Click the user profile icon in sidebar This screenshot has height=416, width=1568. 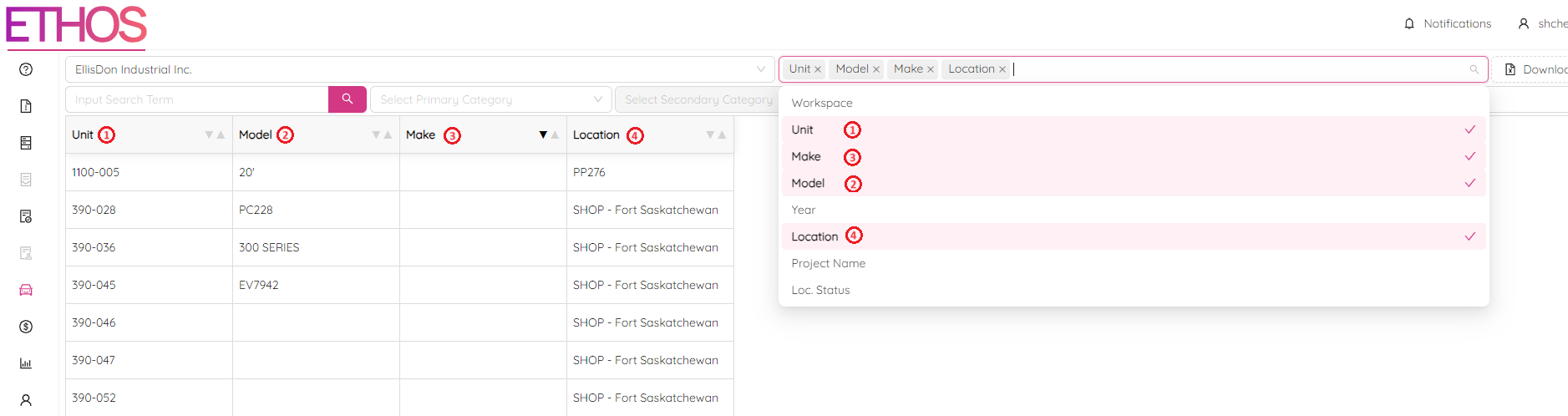pyautogui.click(x=26, y=400)
